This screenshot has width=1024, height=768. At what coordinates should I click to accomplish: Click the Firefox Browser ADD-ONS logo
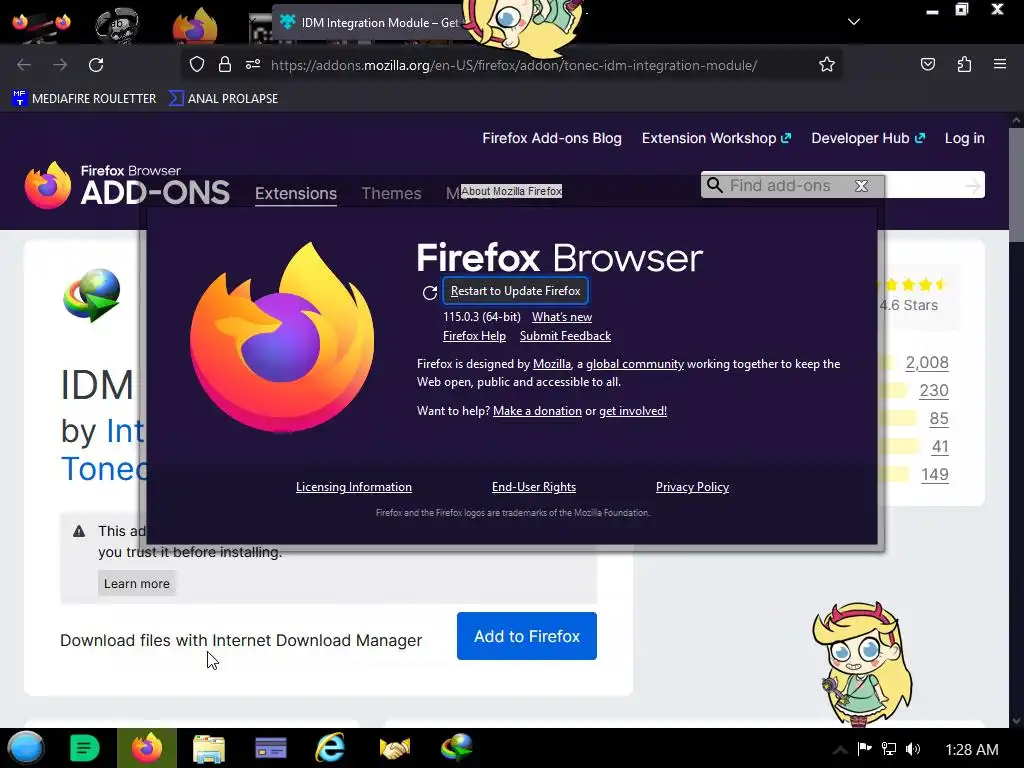click(x=127, y=185)
